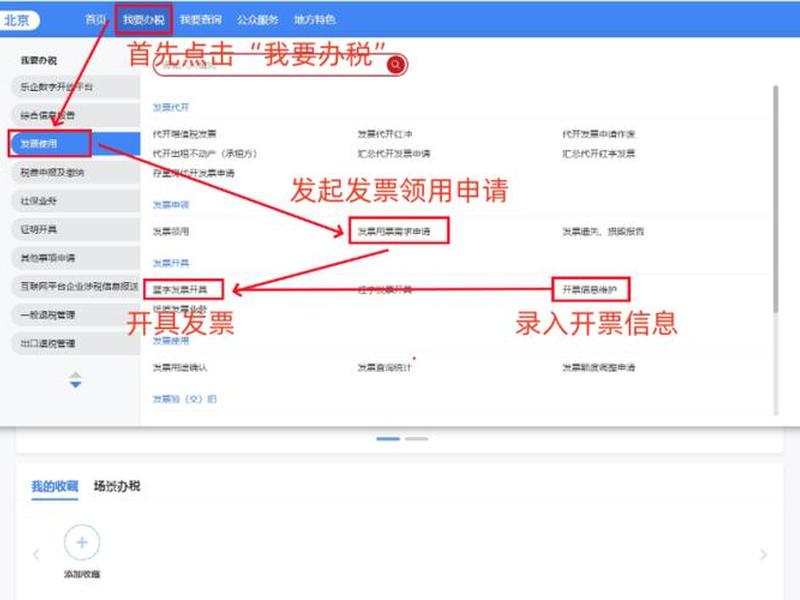The height and width of the screenshot is (600, 800).
Task: Click the left carousel arrow in favorites
Action: click(x=36, y=554)
